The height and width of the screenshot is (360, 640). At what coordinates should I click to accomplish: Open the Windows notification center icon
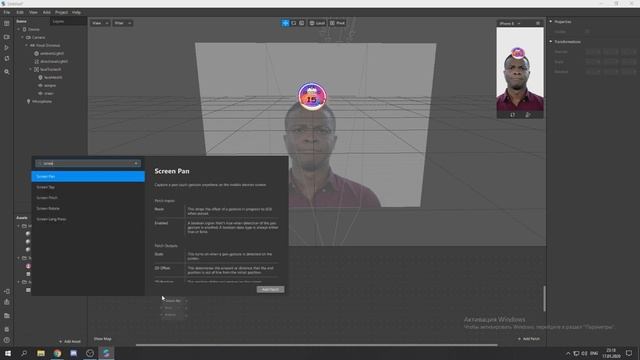[x=629, y=353]
